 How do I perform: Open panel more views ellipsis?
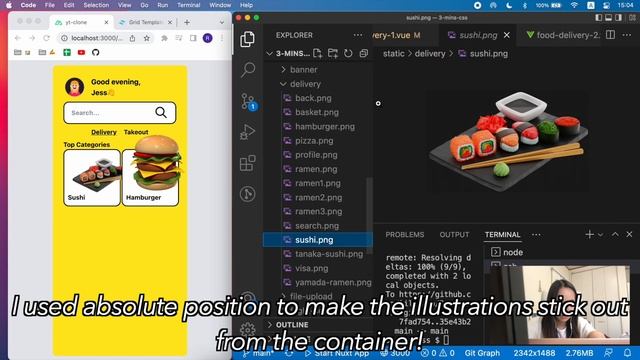point(536,235)
